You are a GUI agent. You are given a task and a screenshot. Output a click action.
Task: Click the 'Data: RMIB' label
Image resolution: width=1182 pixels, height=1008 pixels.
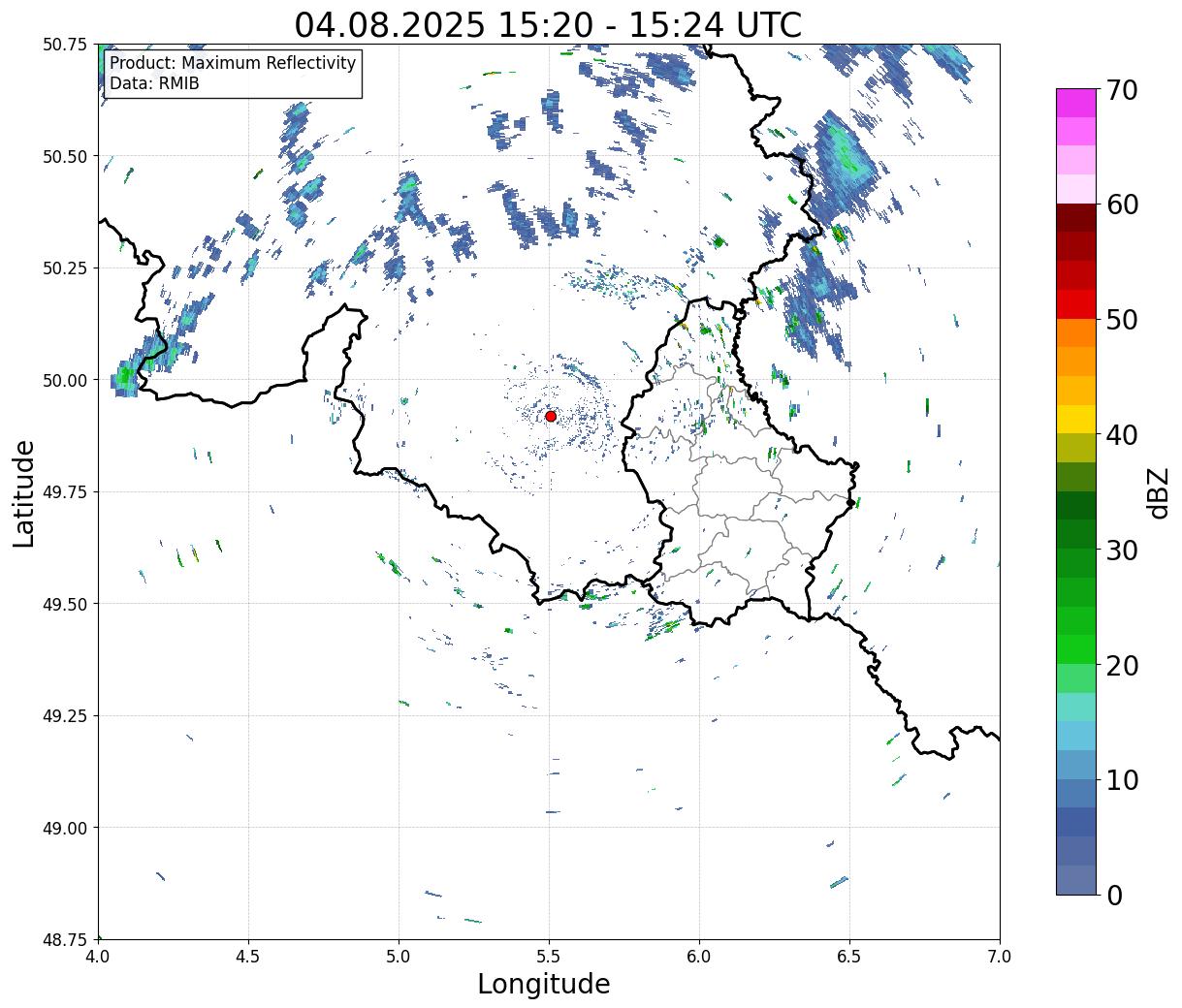point(154,83)
